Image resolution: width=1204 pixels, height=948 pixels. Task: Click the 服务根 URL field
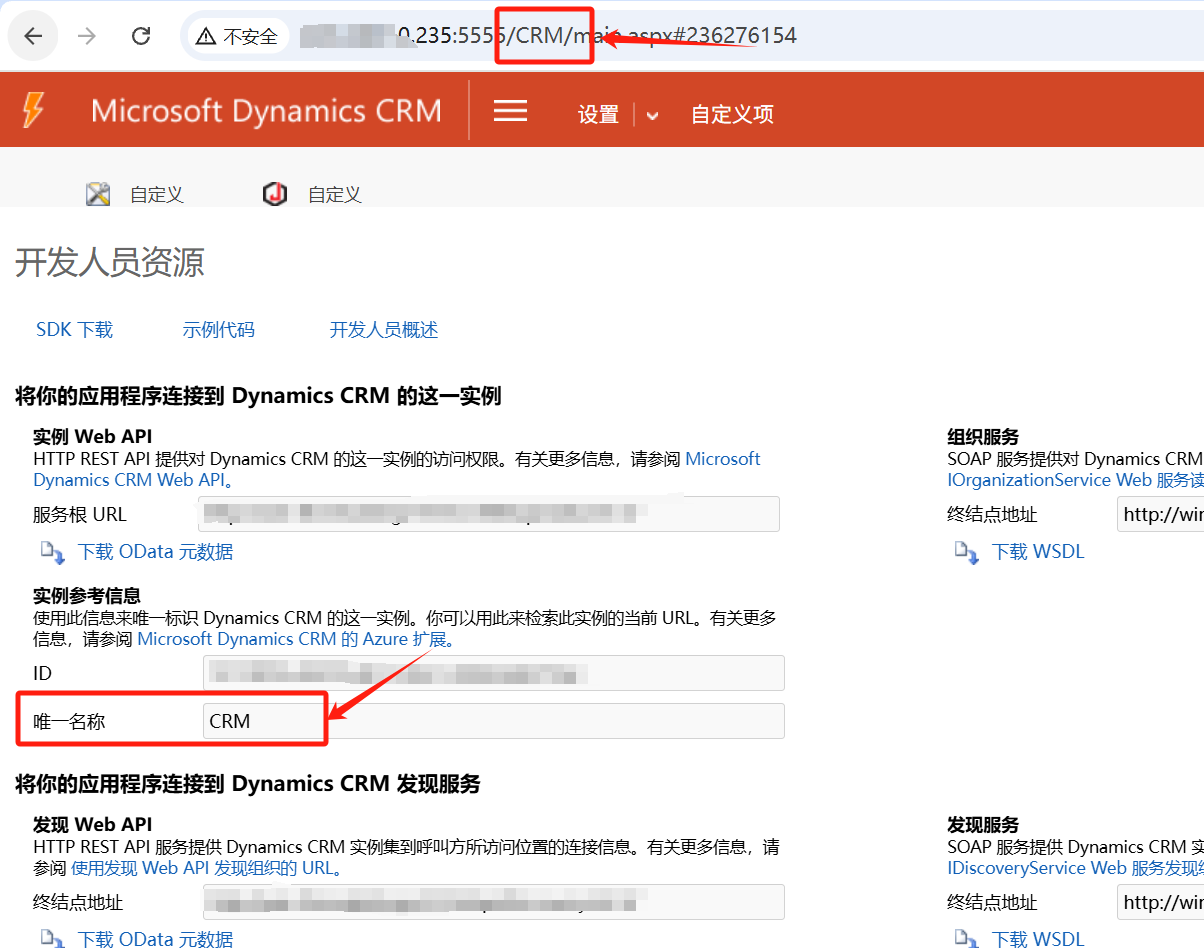click(490, 514)
